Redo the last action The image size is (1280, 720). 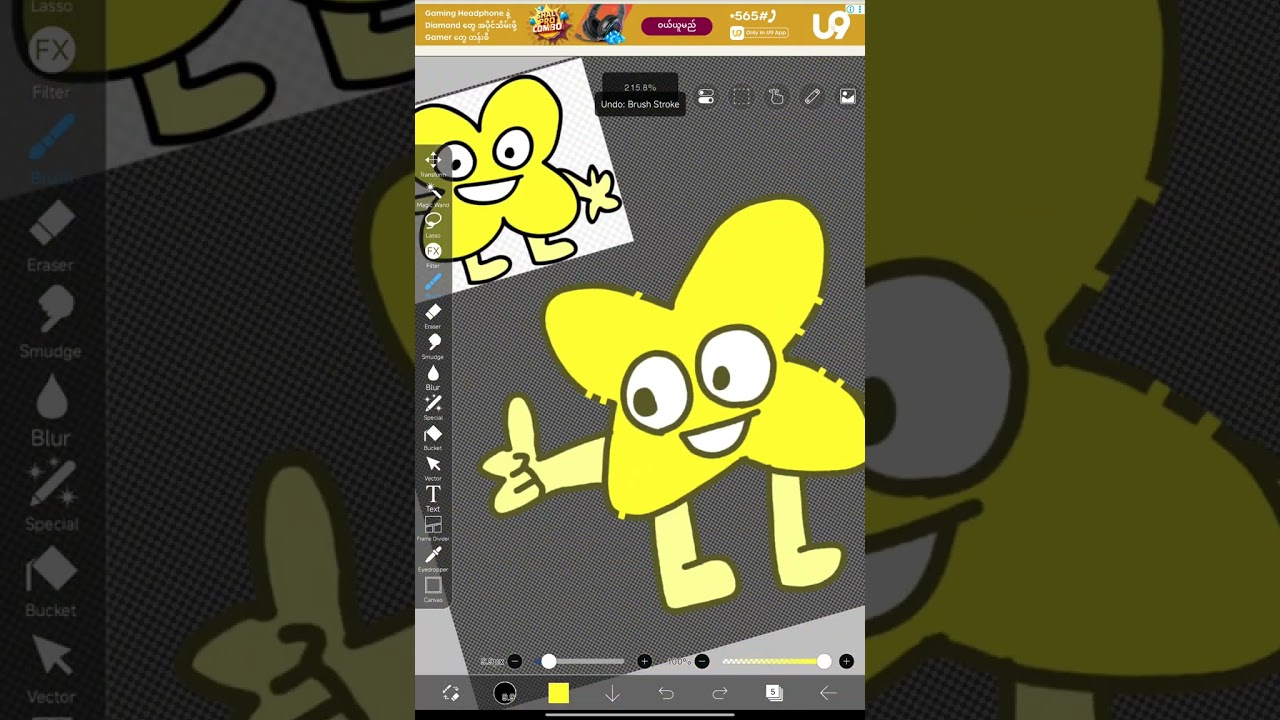[720, 693]
